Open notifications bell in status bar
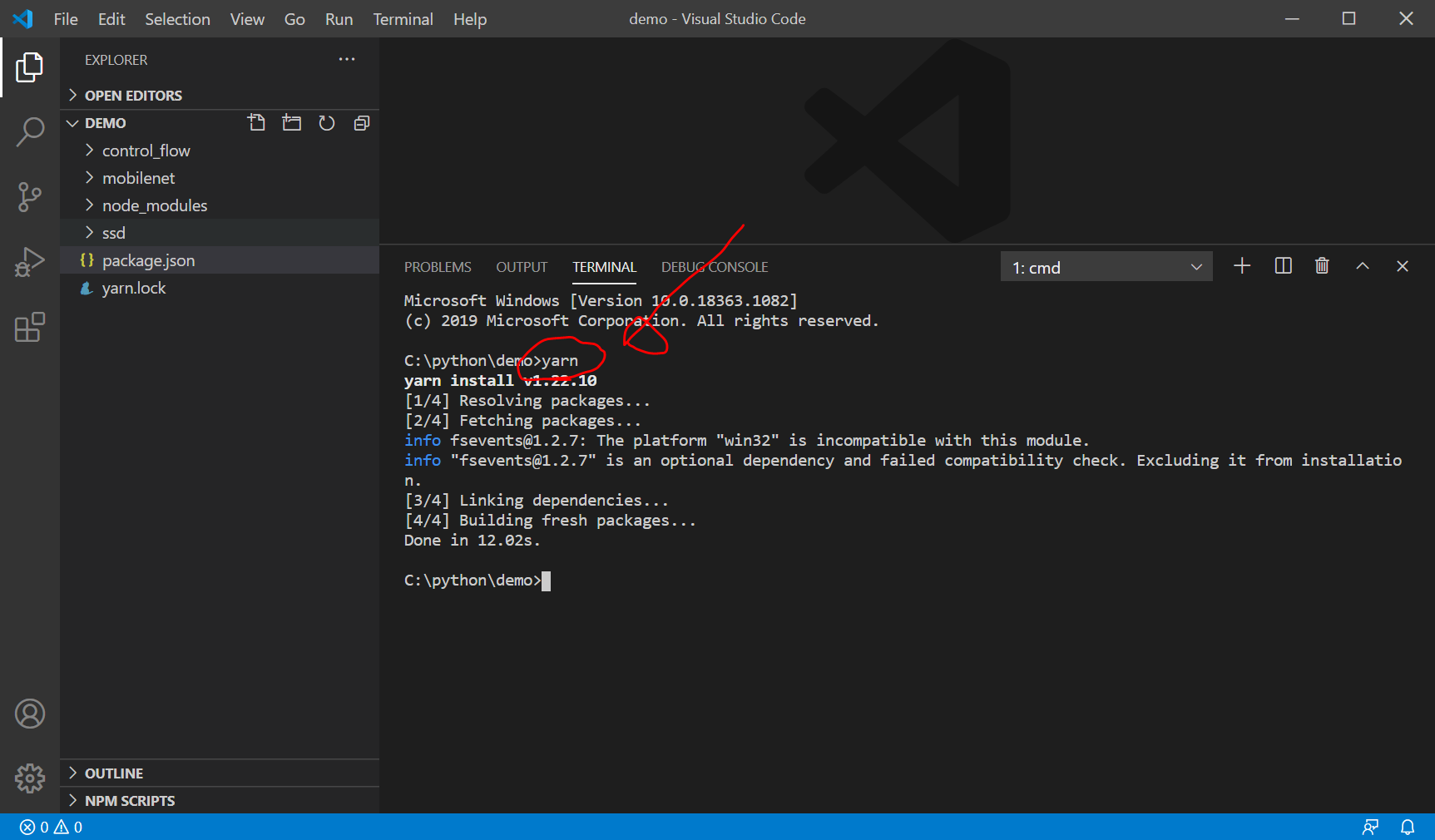The image size is (1435, 840). (x=1408, y=828)
